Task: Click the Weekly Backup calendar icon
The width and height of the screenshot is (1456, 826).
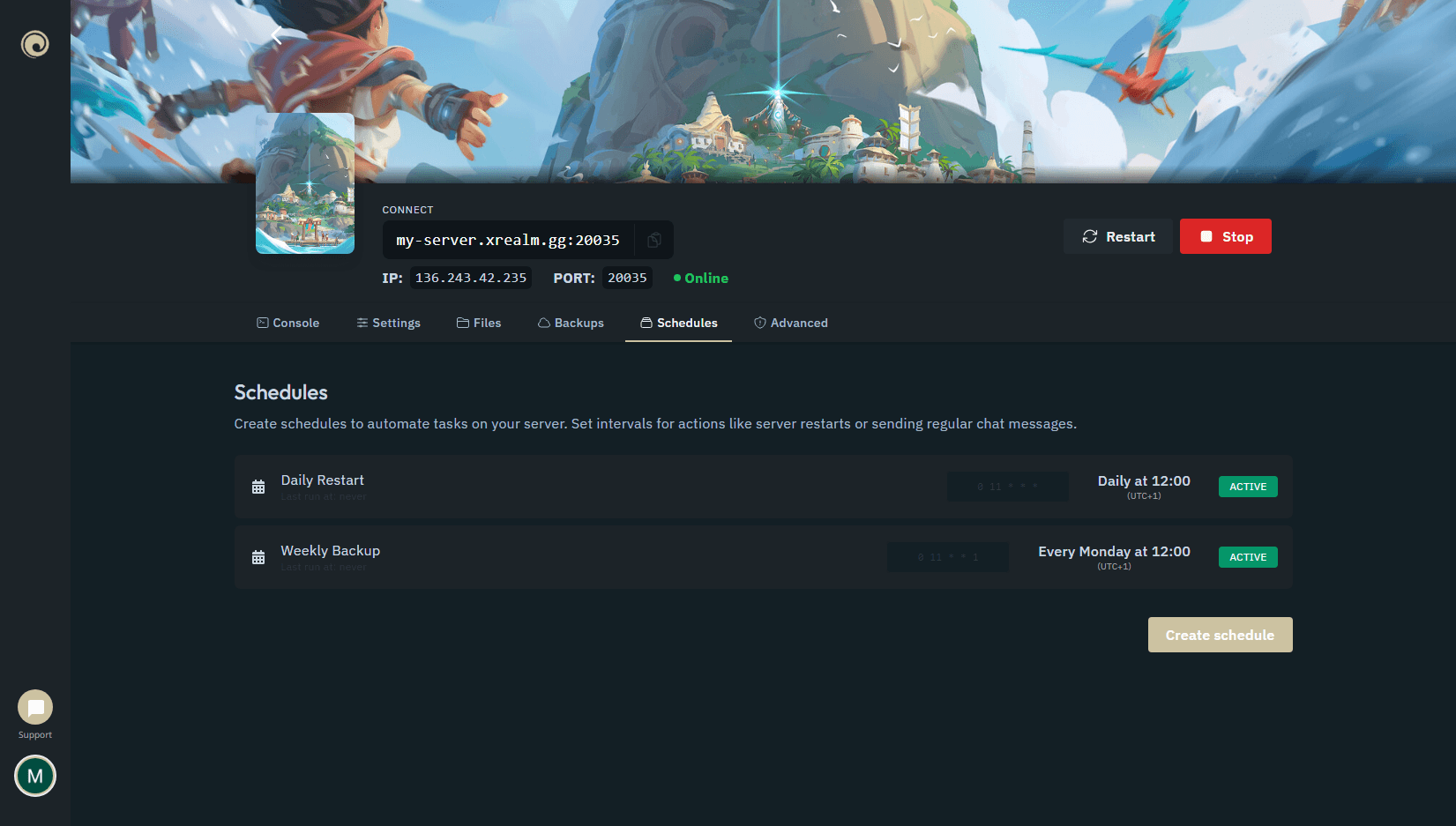Action: (258, 557)
